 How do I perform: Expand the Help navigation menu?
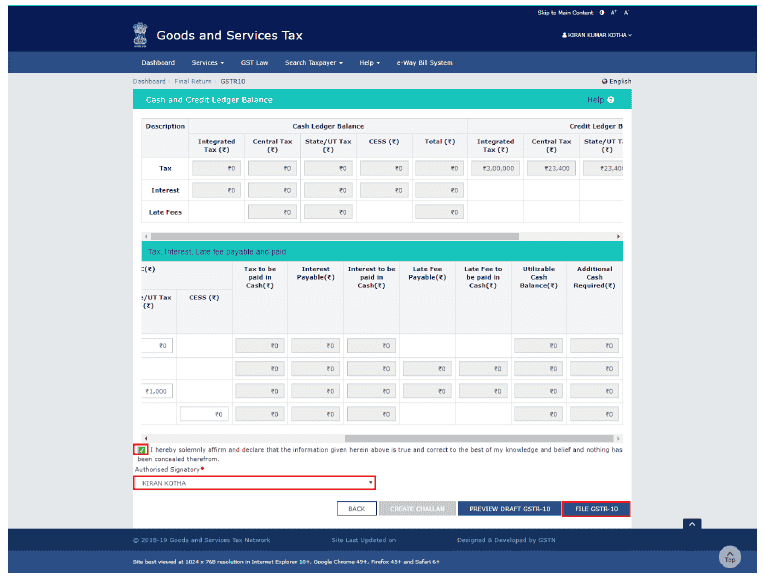369,62
